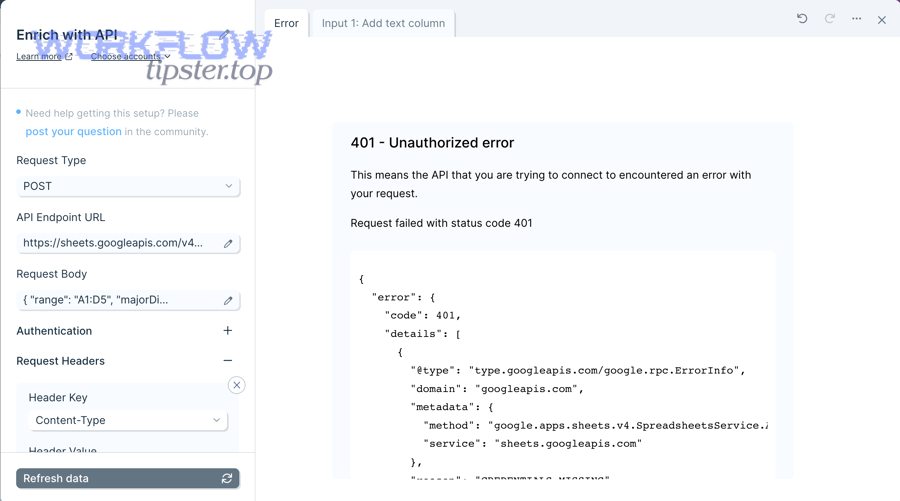Click the "code": 401 line

coord(422,315)
